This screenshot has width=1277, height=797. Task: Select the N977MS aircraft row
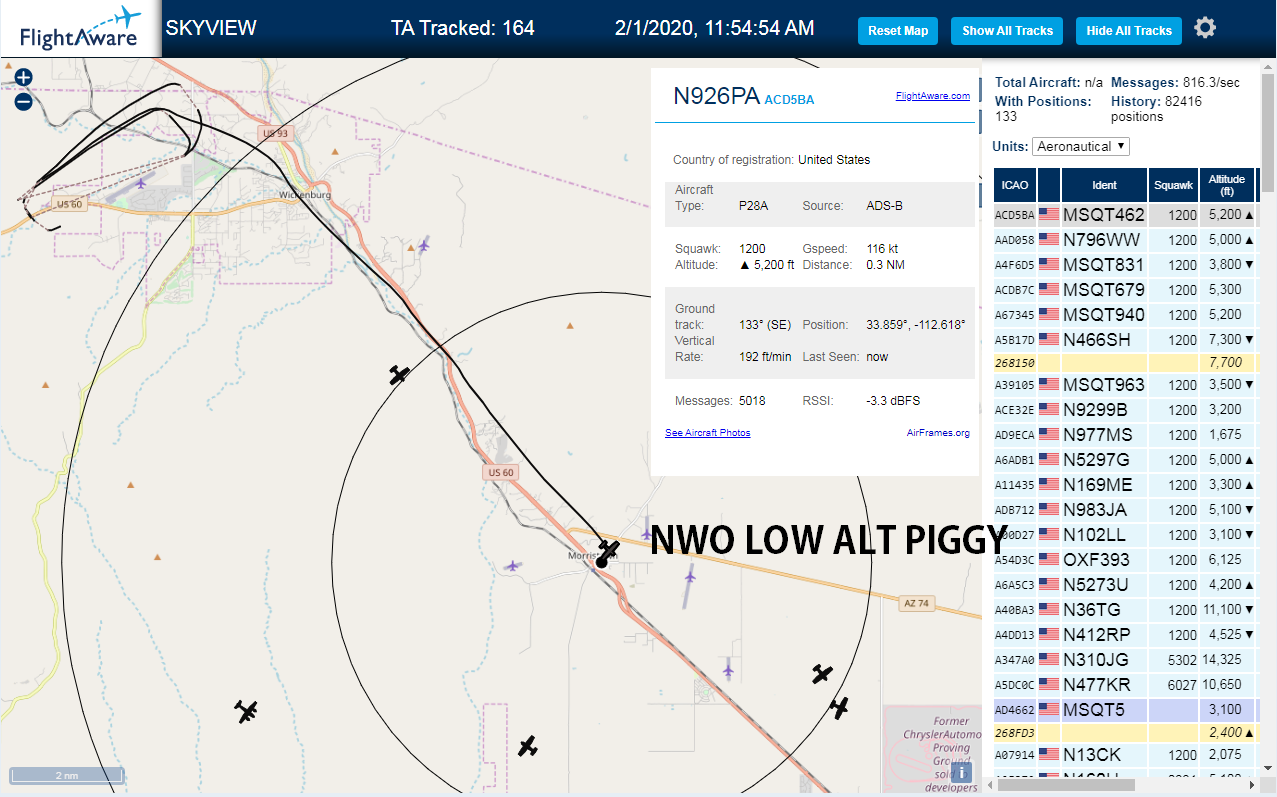click(x=1126, y=435)
